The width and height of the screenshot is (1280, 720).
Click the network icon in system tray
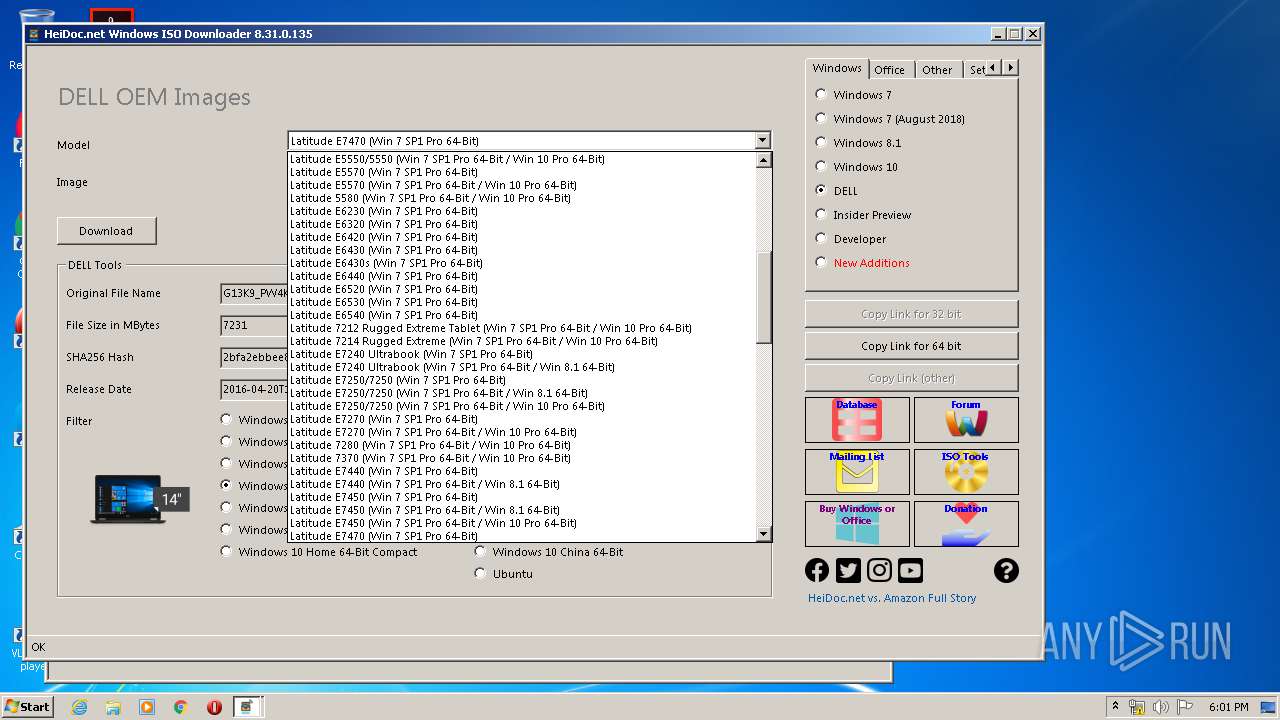coord(1137,707)
